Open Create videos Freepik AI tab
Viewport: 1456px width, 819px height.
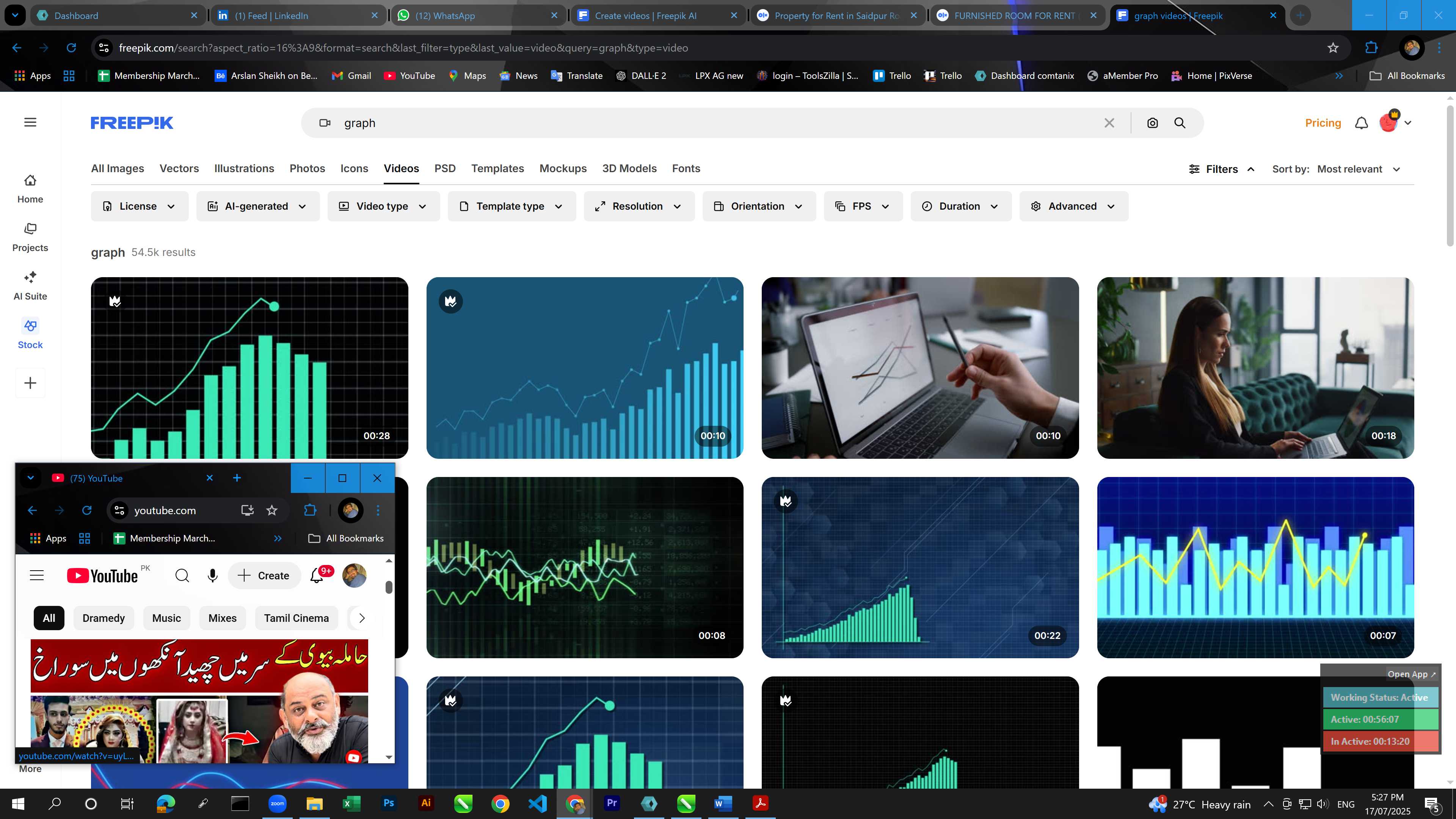pyautogui.click(x=658, y=15)
